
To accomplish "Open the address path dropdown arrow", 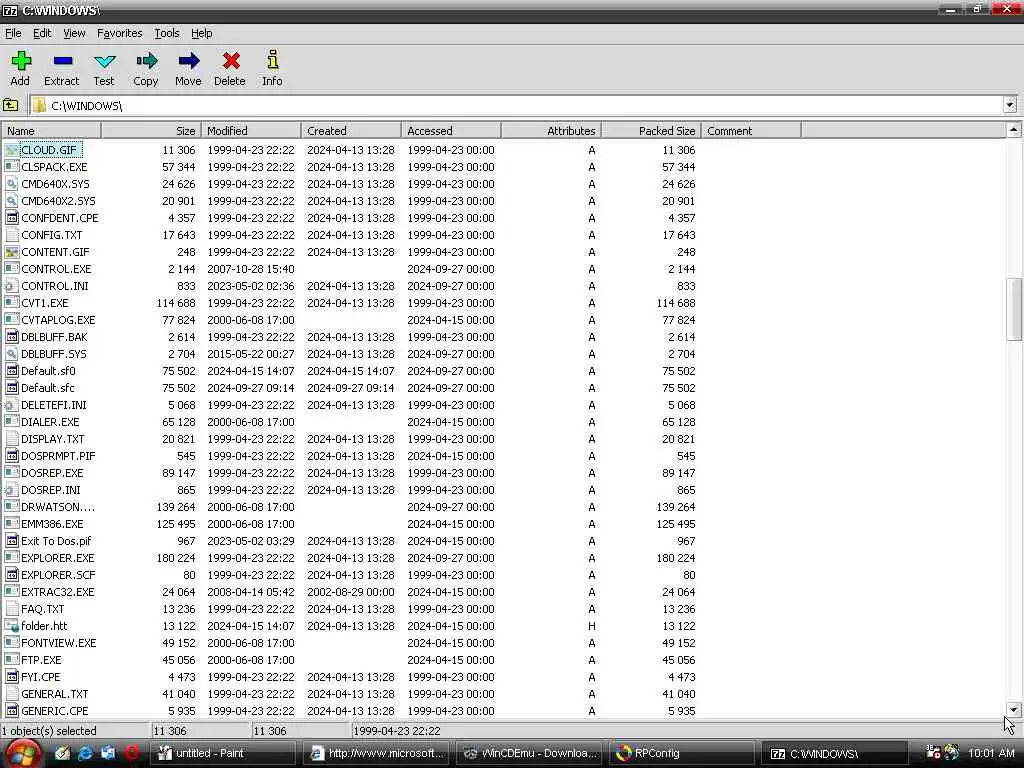I will [x=1010, y=105].
